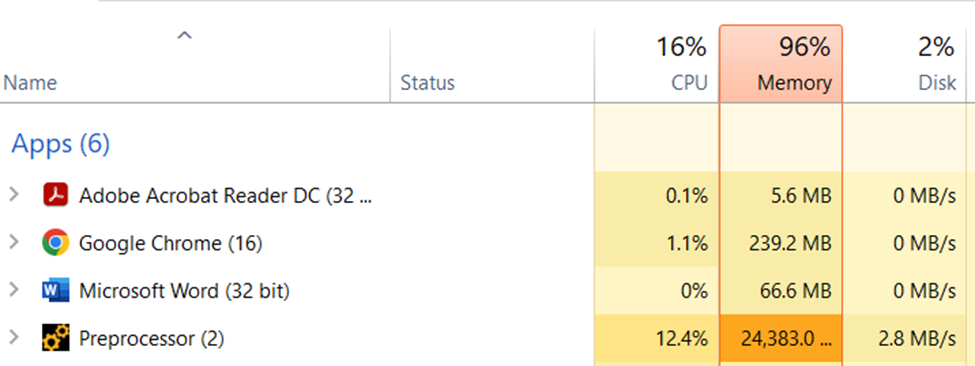Image resolution: width=975 pixels, height=366 pixels.
Task: Click the Preprocessor 24,383.0 memory cell
Action: tap(781, 339)
